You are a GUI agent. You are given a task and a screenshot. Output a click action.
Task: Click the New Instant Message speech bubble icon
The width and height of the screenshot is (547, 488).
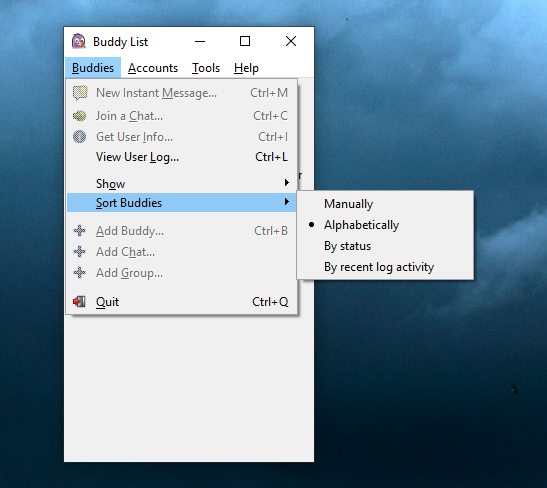coord(80,93)
